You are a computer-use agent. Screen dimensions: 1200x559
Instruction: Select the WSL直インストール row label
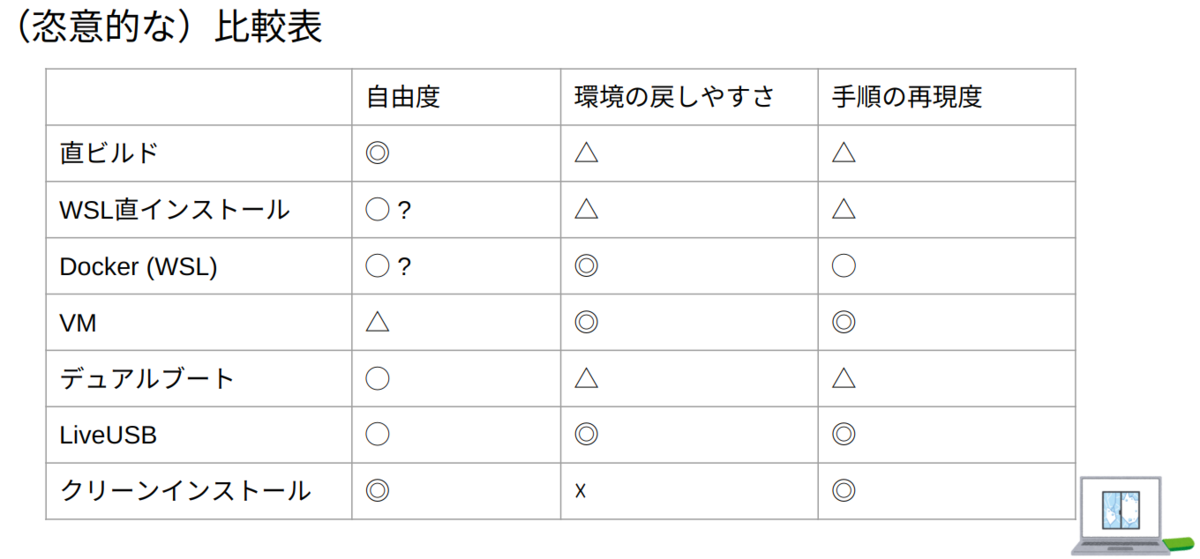pyautogui.click(x=175, y=210)
